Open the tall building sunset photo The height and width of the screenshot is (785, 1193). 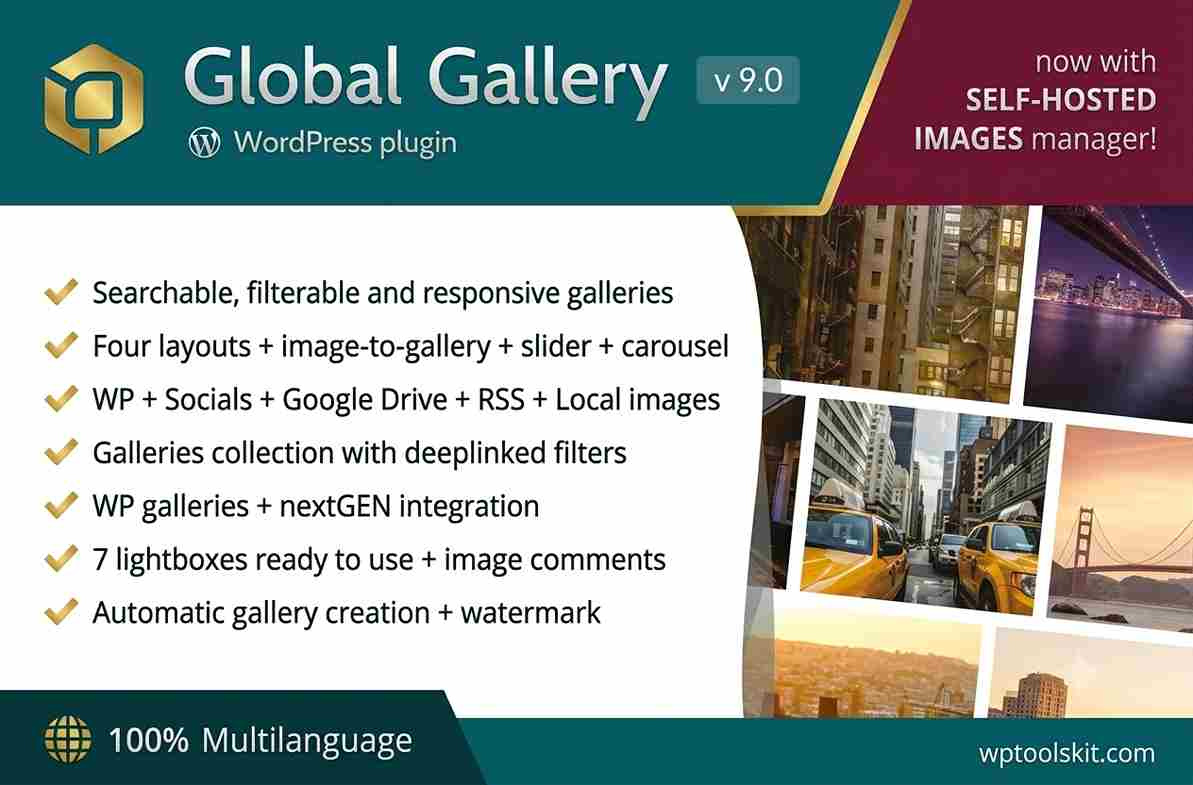(1090, 672)
